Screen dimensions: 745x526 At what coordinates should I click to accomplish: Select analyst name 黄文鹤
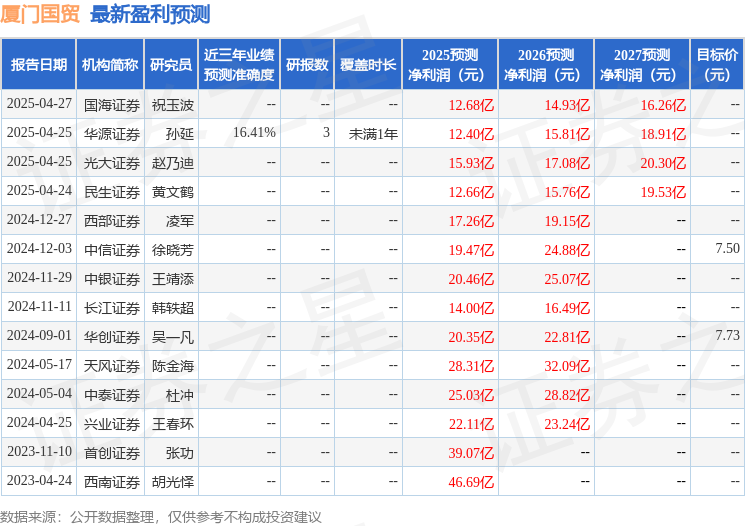(172, 192)
